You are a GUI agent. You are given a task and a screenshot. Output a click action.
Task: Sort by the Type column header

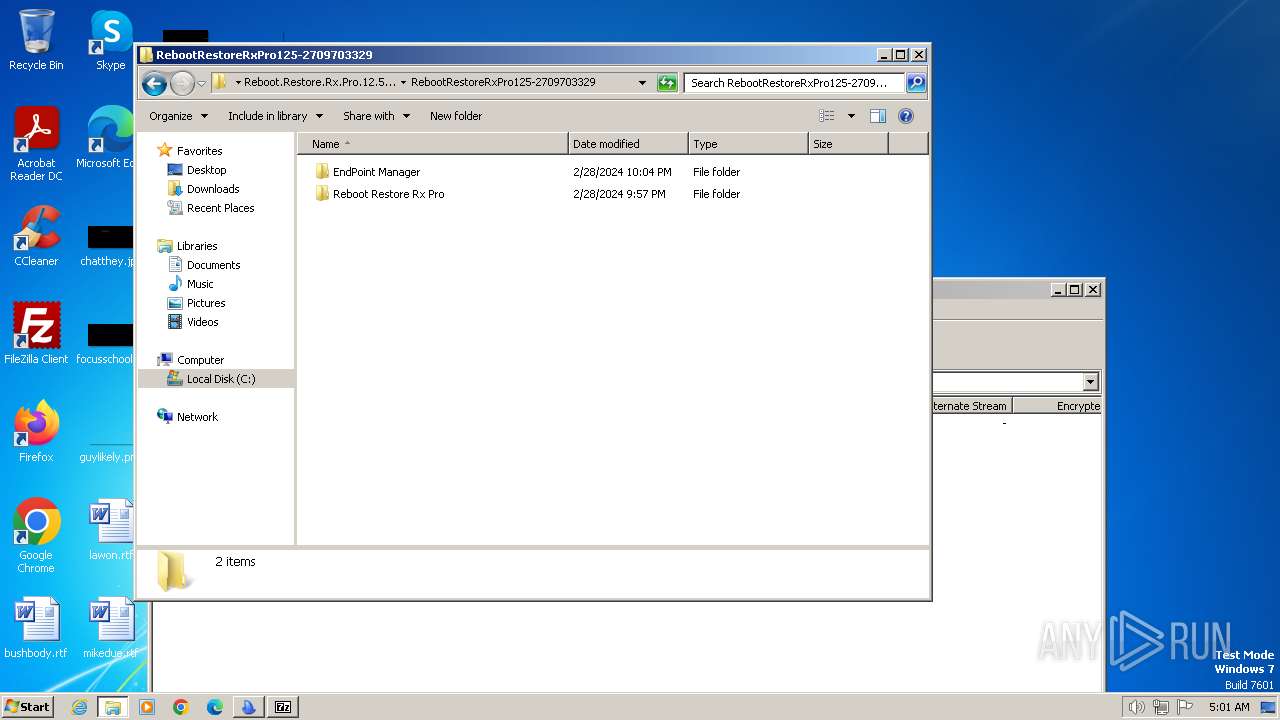pos(748,144)
